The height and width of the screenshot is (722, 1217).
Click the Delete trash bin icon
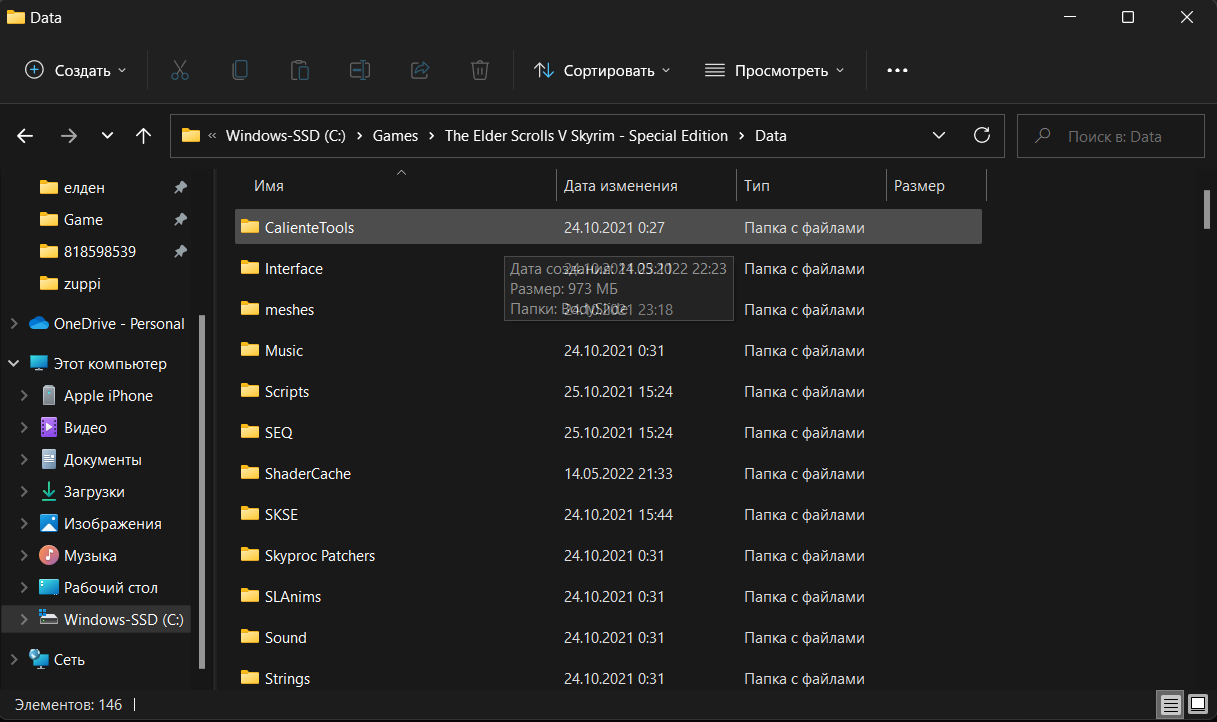pos(480,70)
